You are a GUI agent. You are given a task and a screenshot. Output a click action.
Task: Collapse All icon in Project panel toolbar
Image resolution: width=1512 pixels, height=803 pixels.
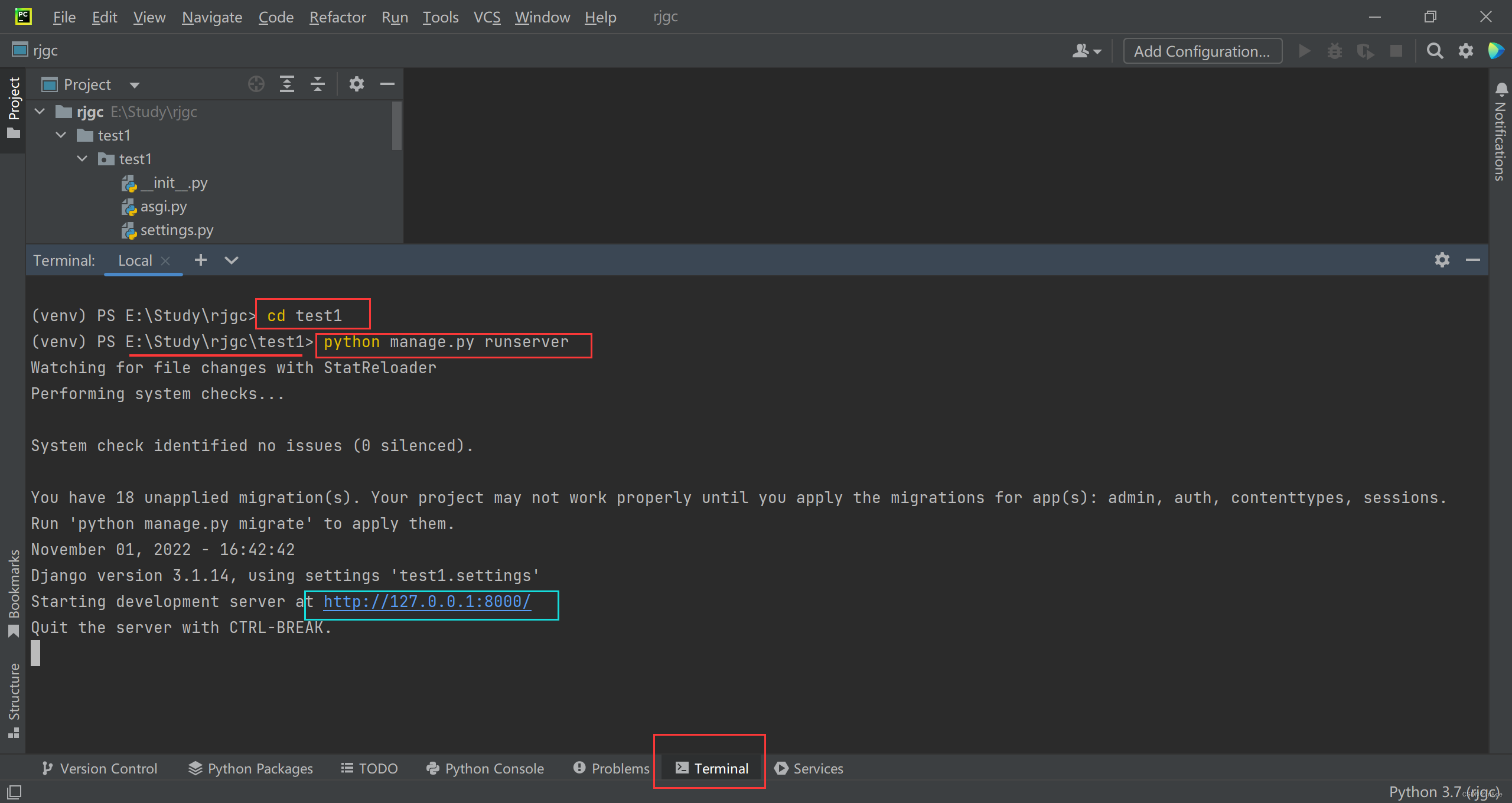pos(318,84)
